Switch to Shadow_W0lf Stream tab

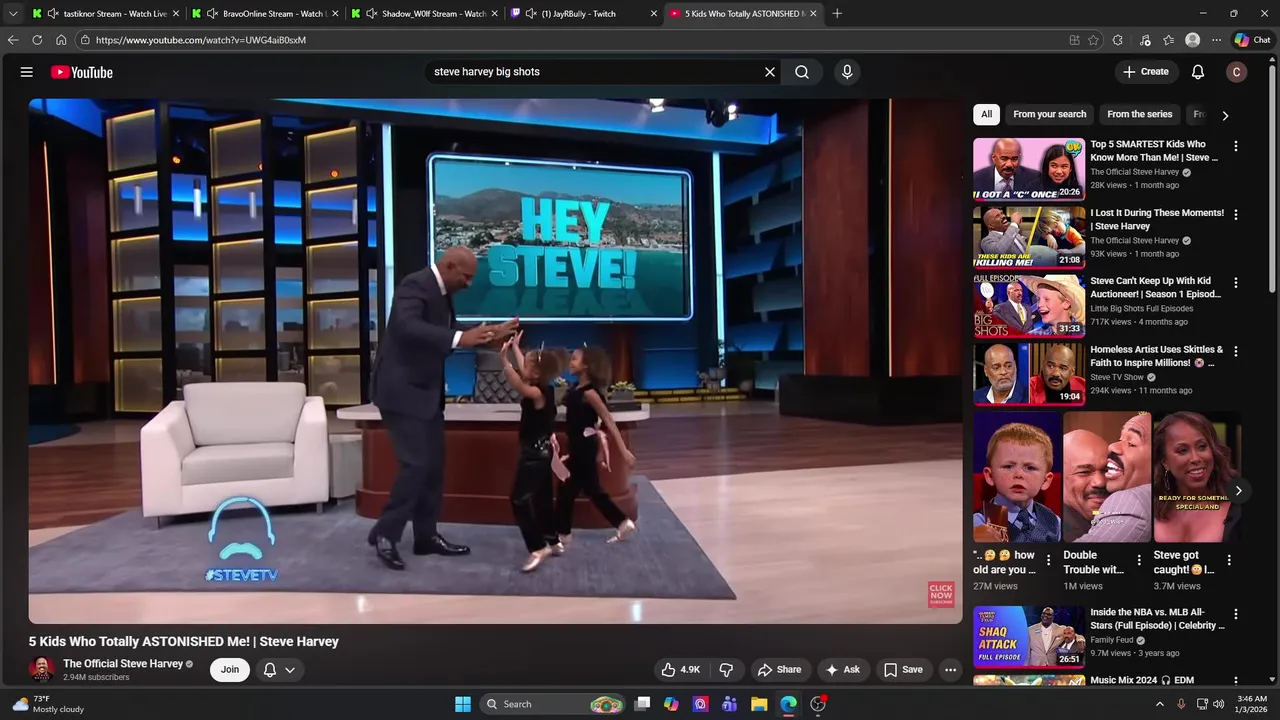[424, 13]
